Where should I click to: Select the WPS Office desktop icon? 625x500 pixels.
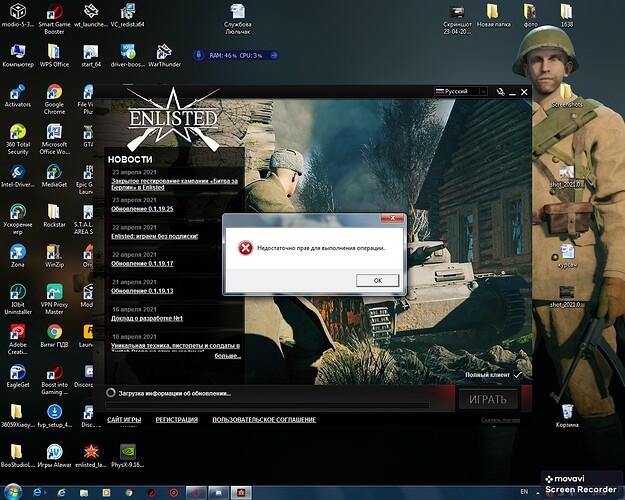pyautogui.click(x=54, y=55)
